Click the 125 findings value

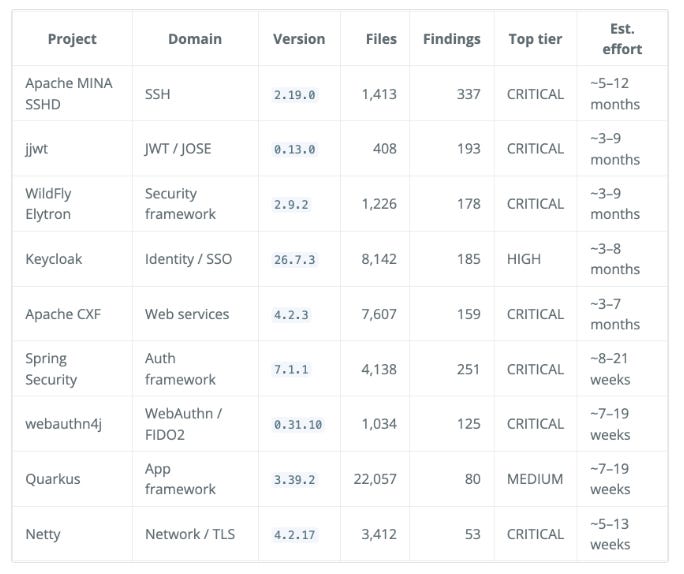click(x=469, y=424)
